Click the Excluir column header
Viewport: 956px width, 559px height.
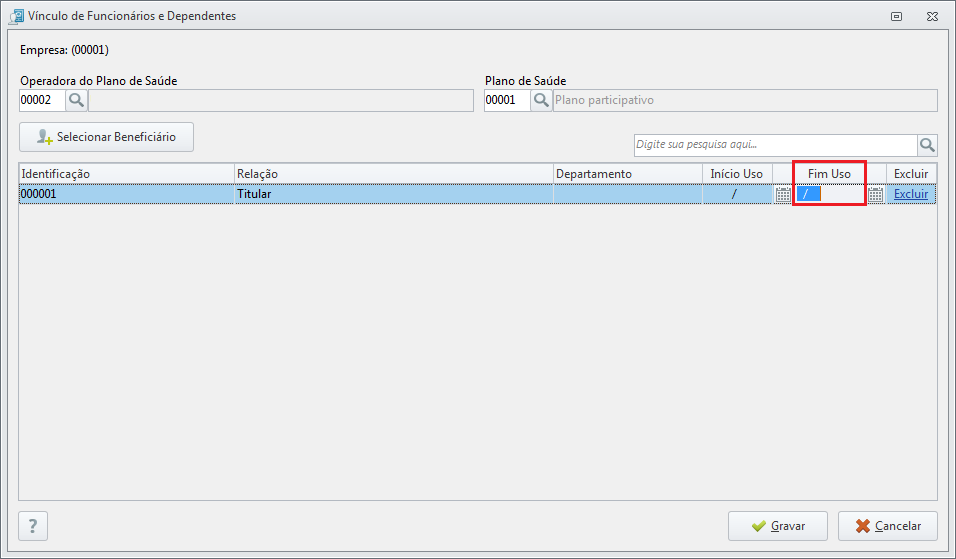tap(911, 174)
